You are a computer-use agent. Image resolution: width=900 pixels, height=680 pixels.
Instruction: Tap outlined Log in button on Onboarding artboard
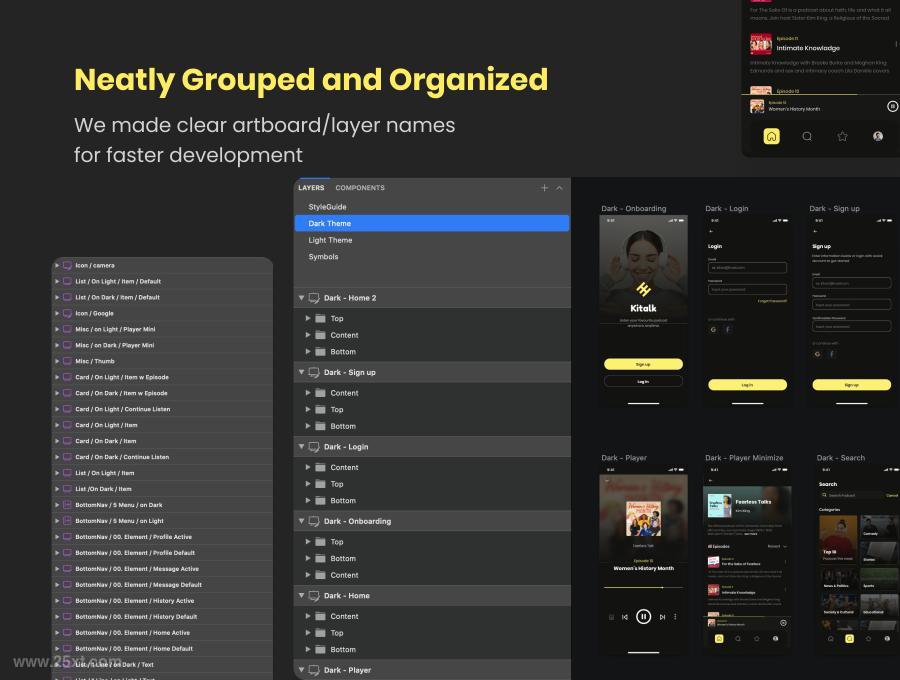tap(643, 382)
